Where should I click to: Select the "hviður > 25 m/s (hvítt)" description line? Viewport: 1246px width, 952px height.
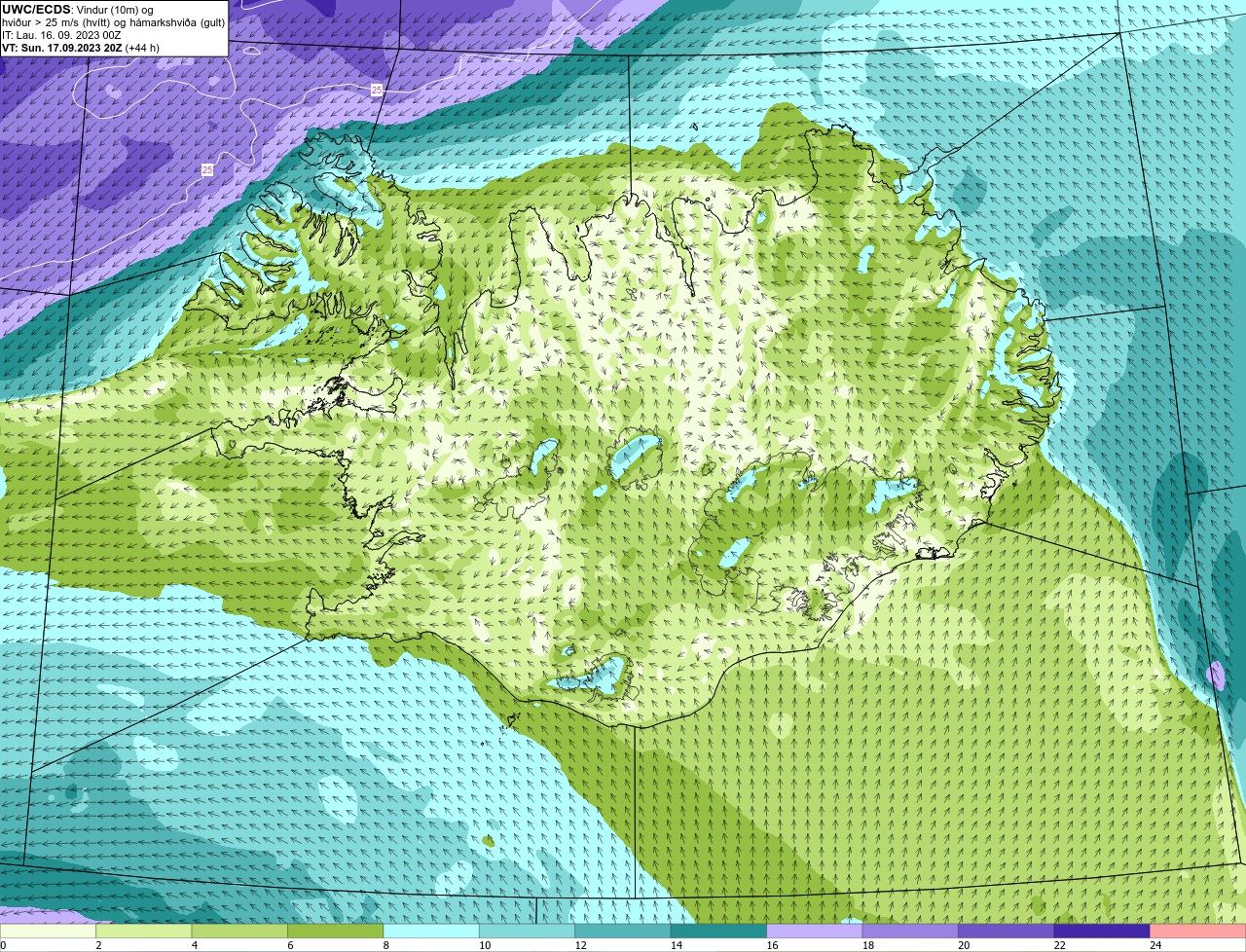(x=113, y=22)
